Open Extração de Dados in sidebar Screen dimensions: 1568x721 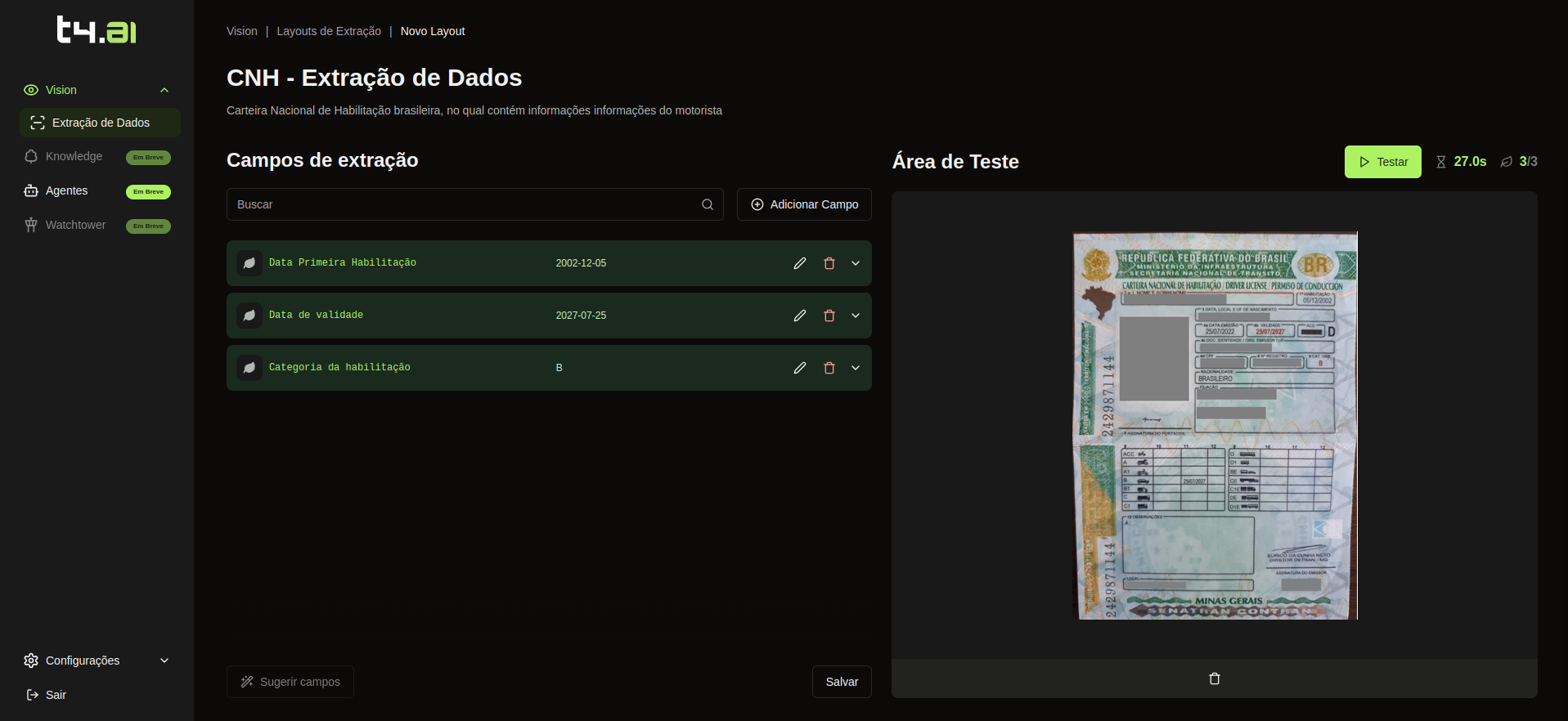click(x=100, y=123)
